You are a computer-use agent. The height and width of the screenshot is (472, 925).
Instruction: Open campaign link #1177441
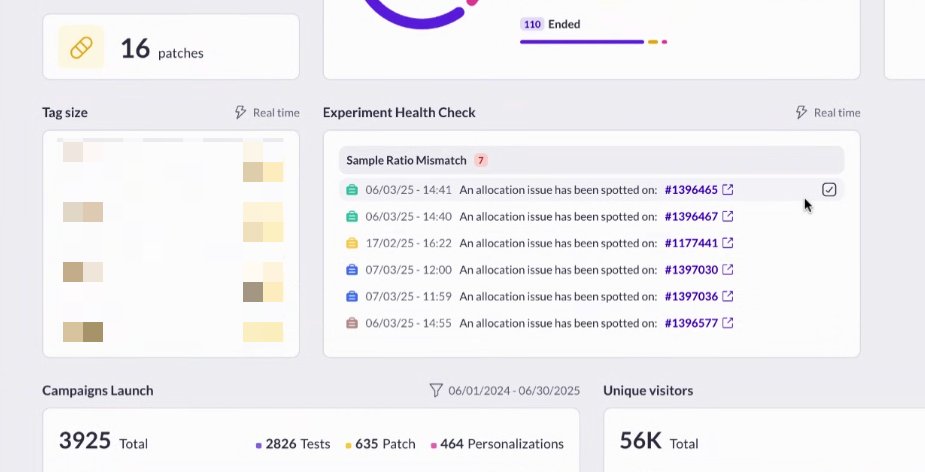click(691, 242)
